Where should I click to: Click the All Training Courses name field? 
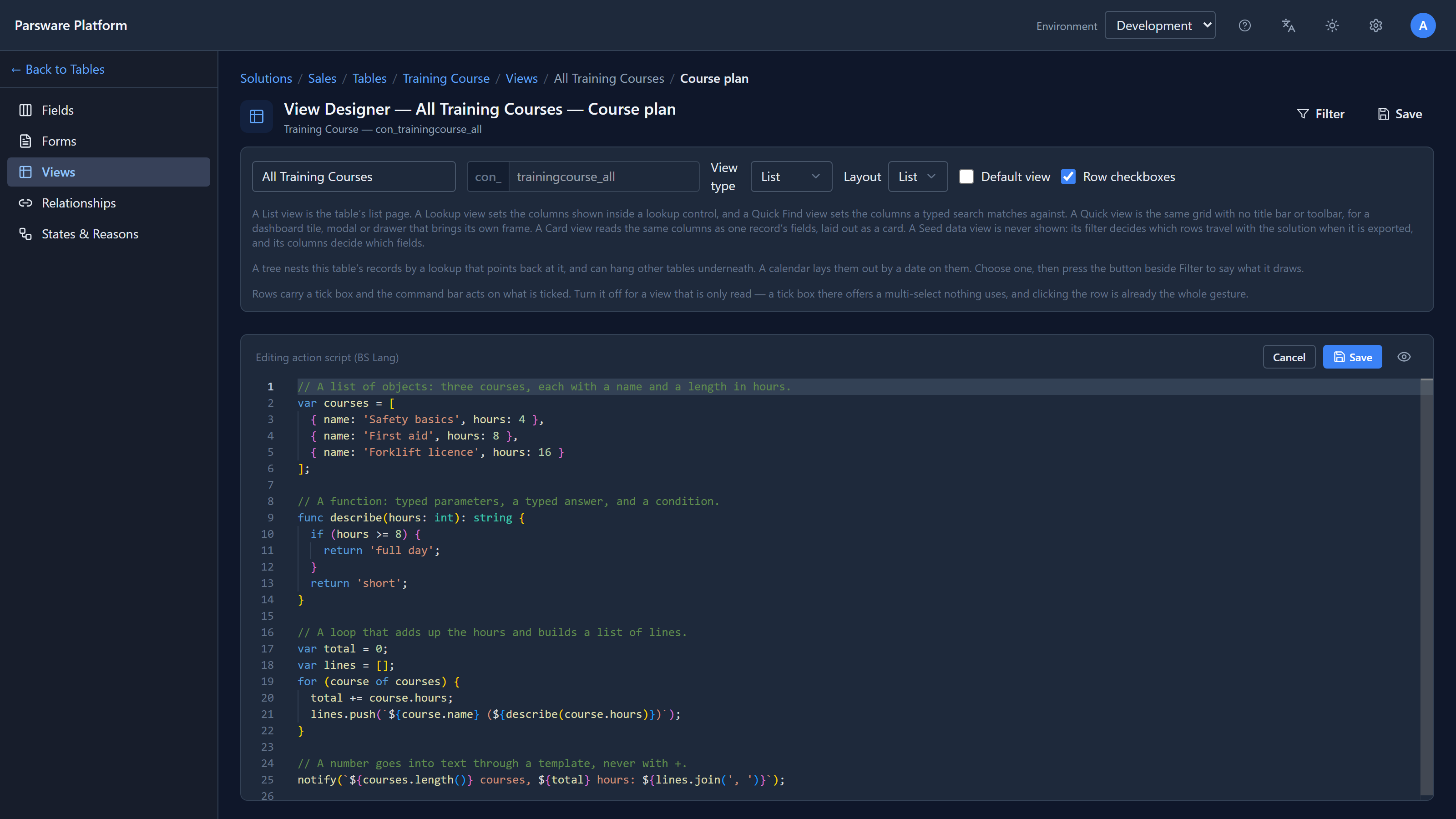[x=354, y=177]
